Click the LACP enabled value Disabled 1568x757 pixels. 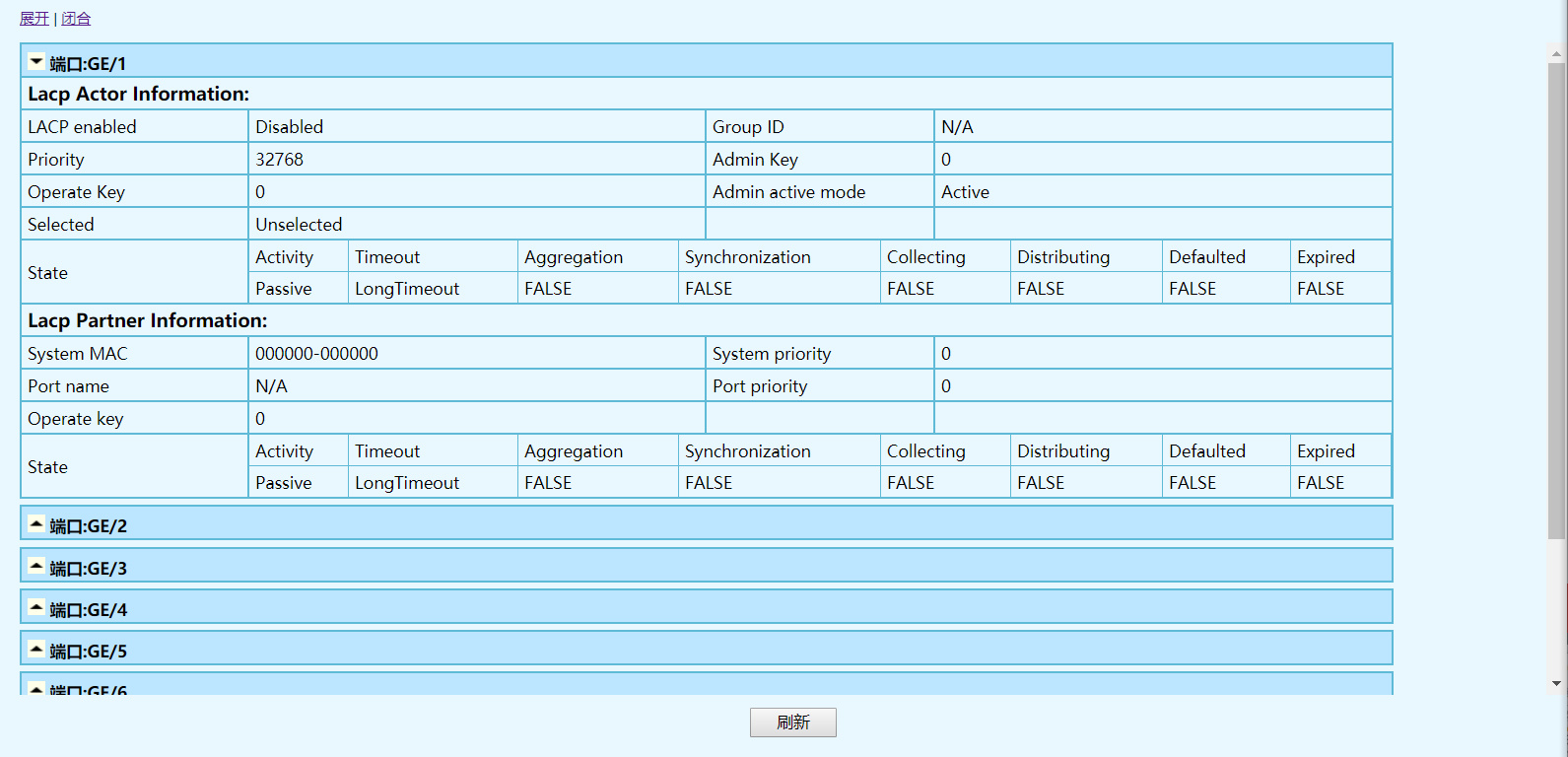coord(289,127)
